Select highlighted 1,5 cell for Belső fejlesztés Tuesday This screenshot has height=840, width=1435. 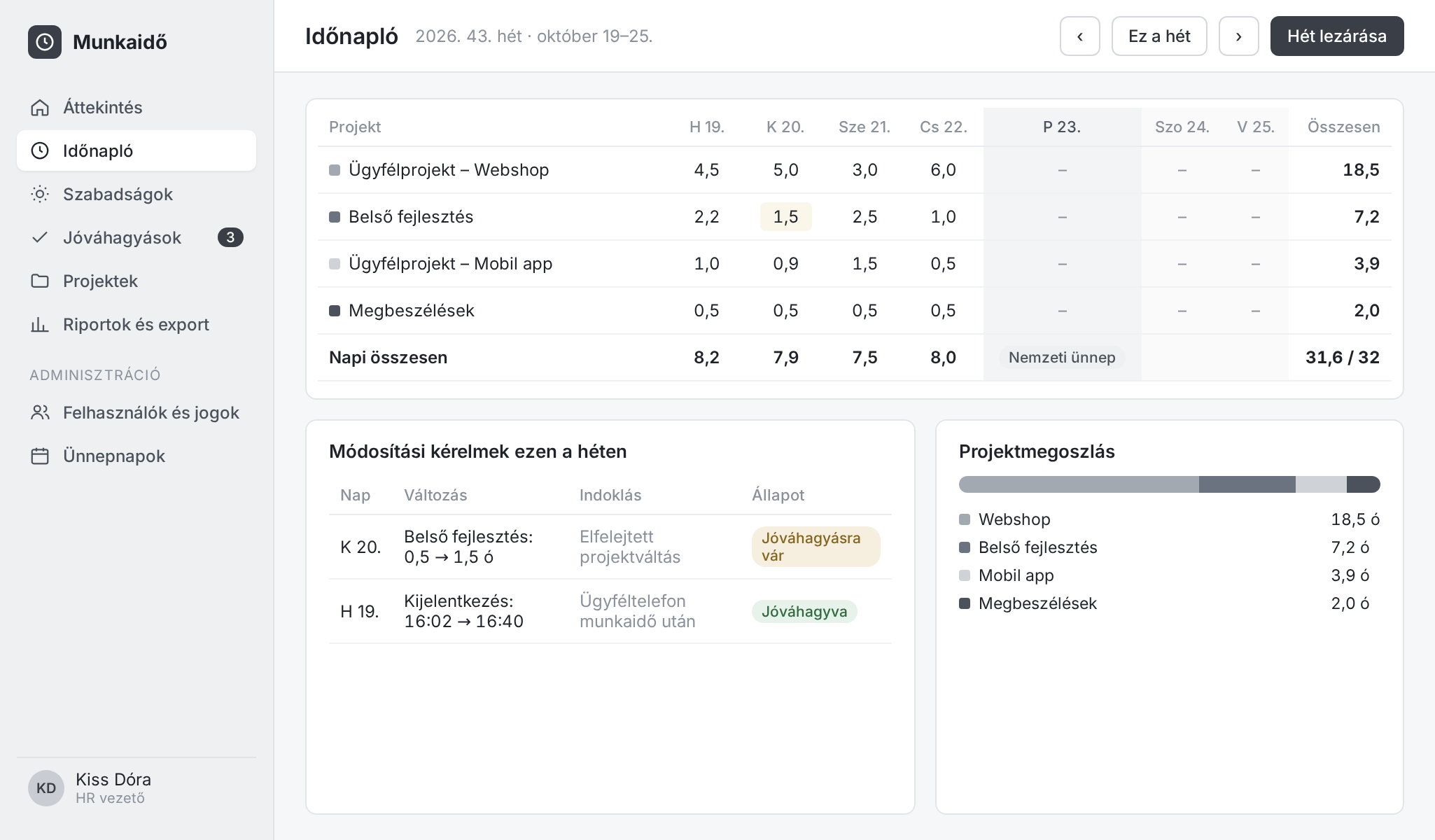pos(785,217)
